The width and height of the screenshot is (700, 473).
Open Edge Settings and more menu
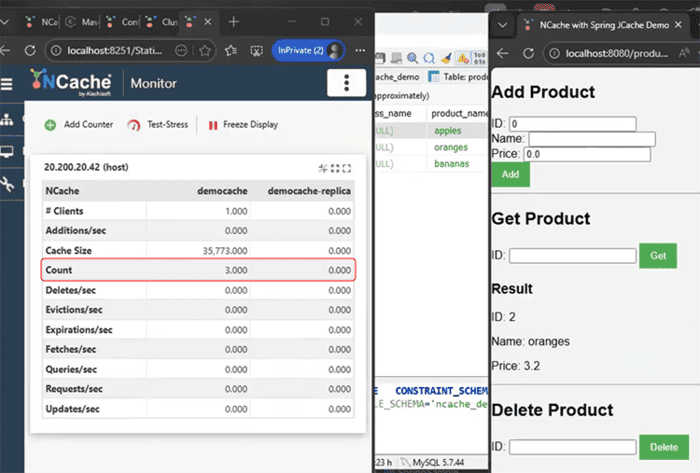(360, 50)
